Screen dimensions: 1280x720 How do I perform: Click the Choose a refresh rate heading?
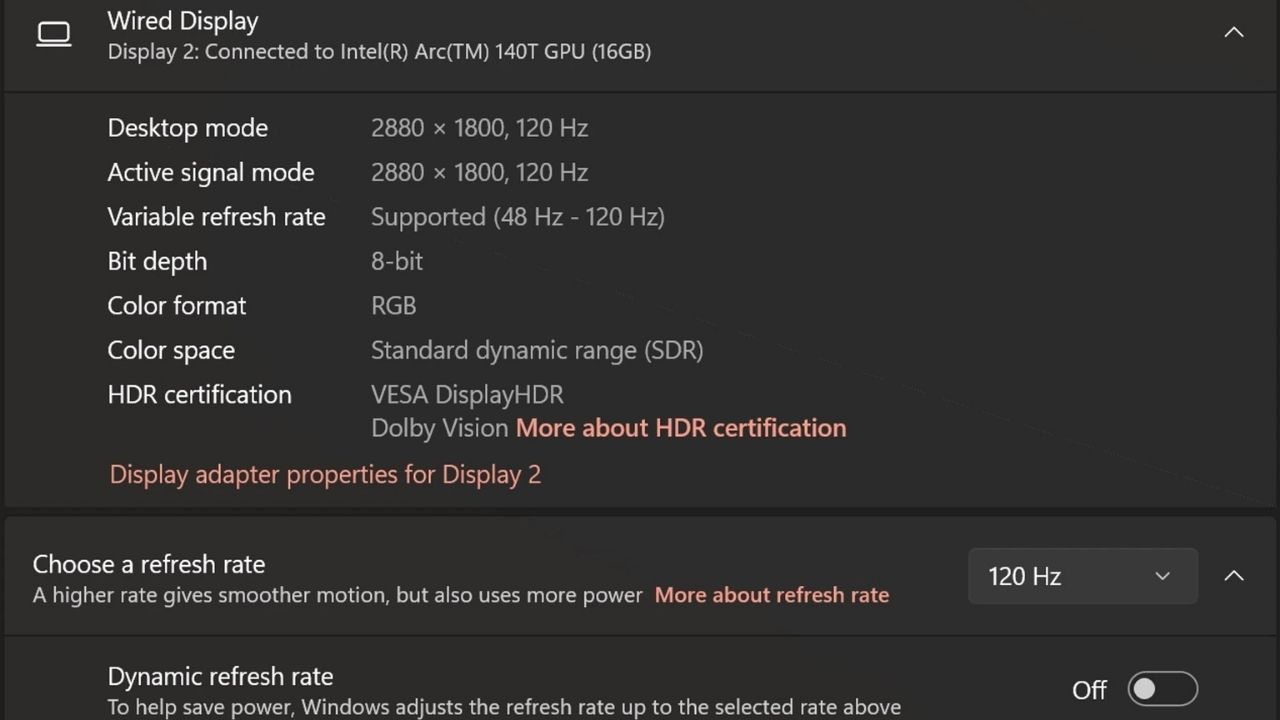(x=149, y=564)
